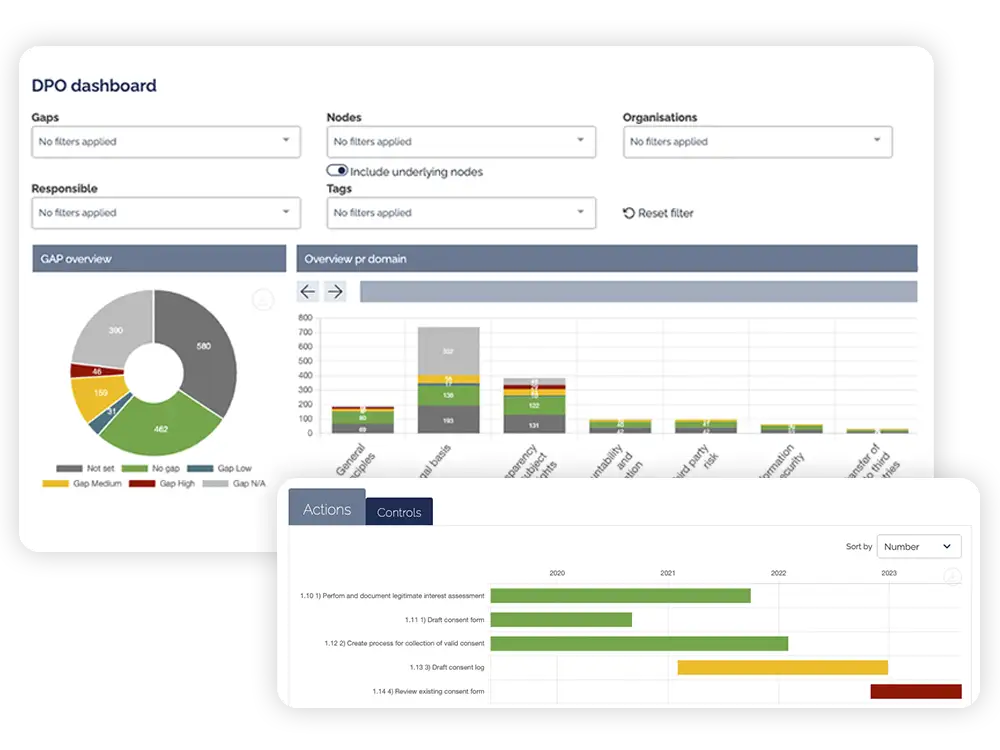Click the yellow bar for 1.13 Draft consent log
1000x750 pixels.
click(x=783, y=668)
